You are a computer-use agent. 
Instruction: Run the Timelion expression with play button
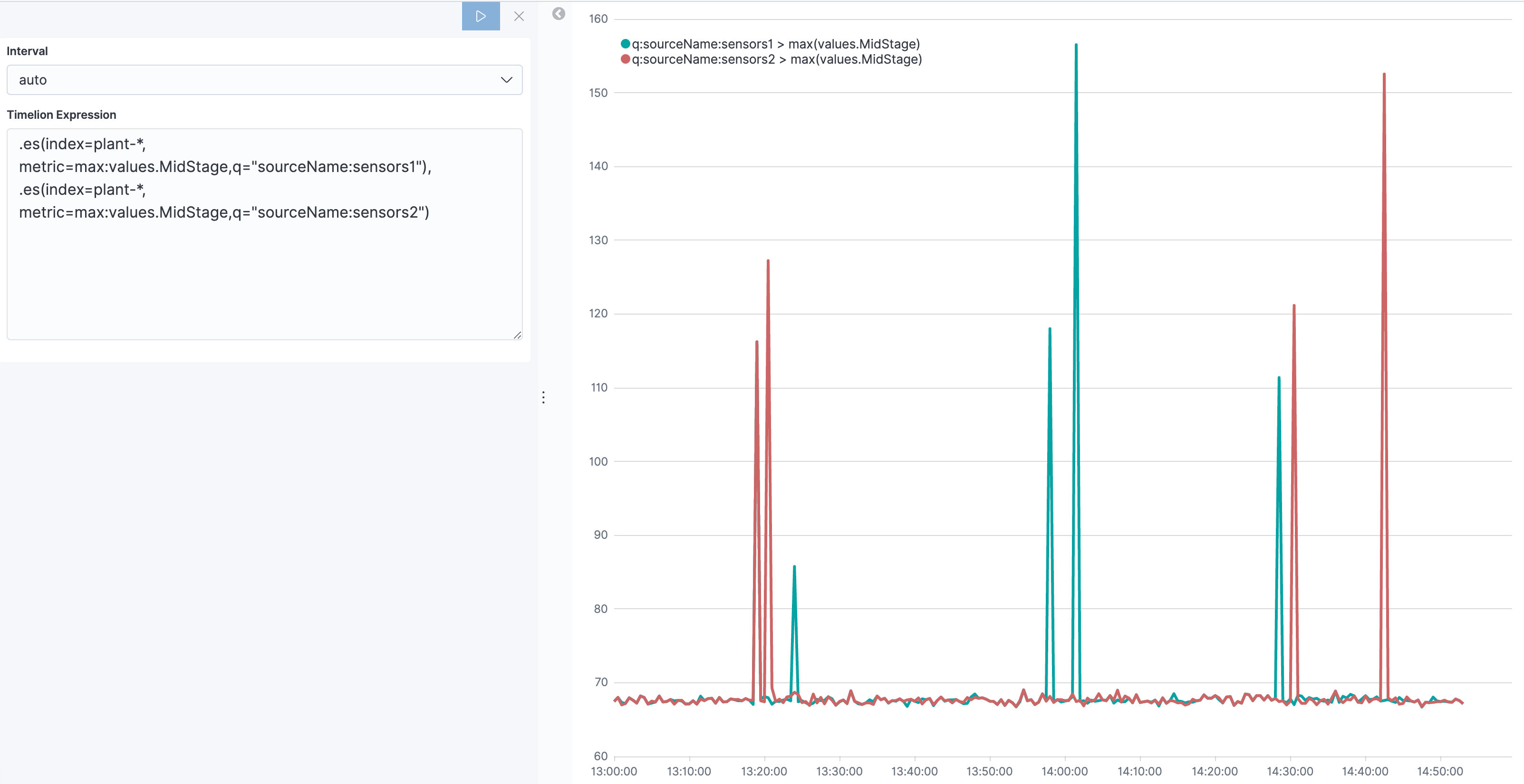point(481,16)
